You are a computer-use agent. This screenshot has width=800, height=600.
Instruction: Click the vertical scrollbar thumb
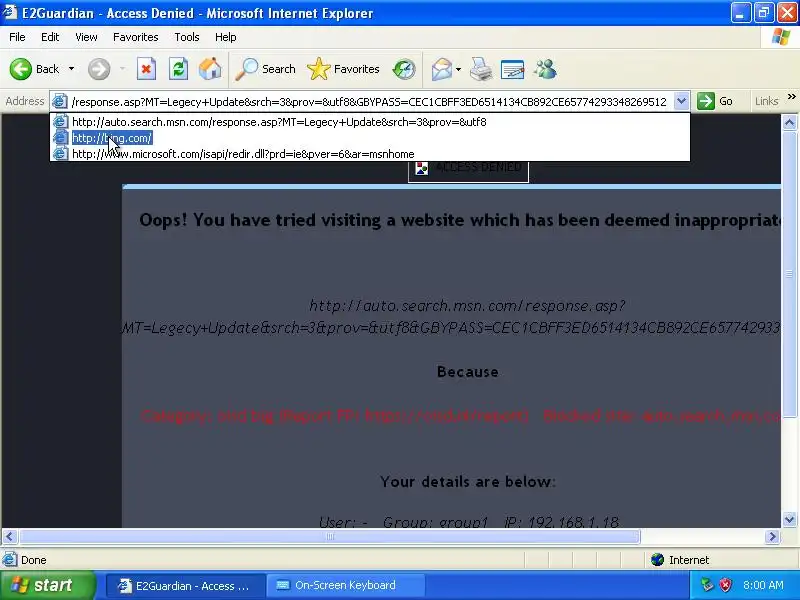point(789,273)
